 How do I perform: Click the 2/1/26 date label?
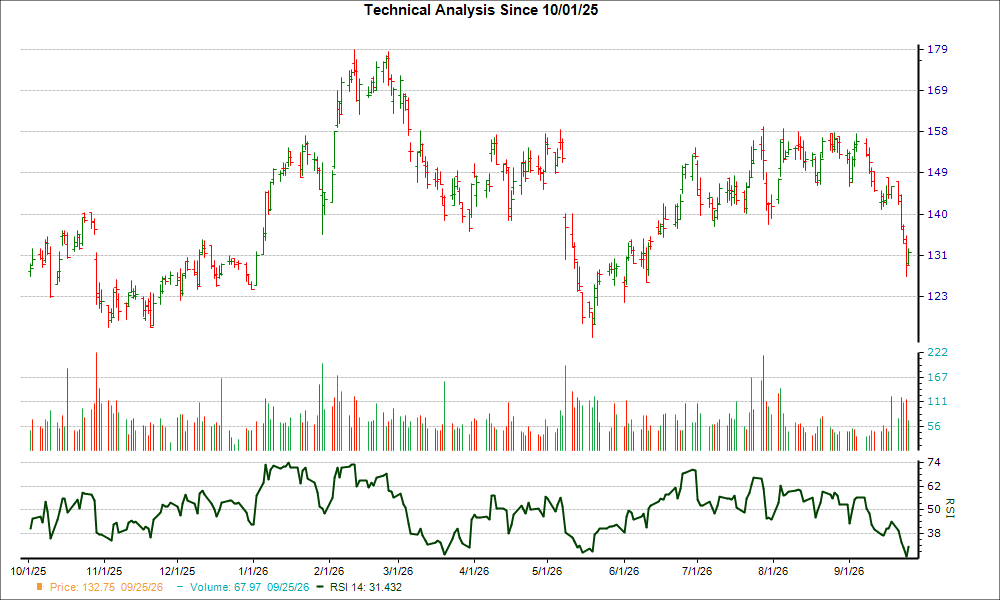pyautogui.click(x=328, y=571)
